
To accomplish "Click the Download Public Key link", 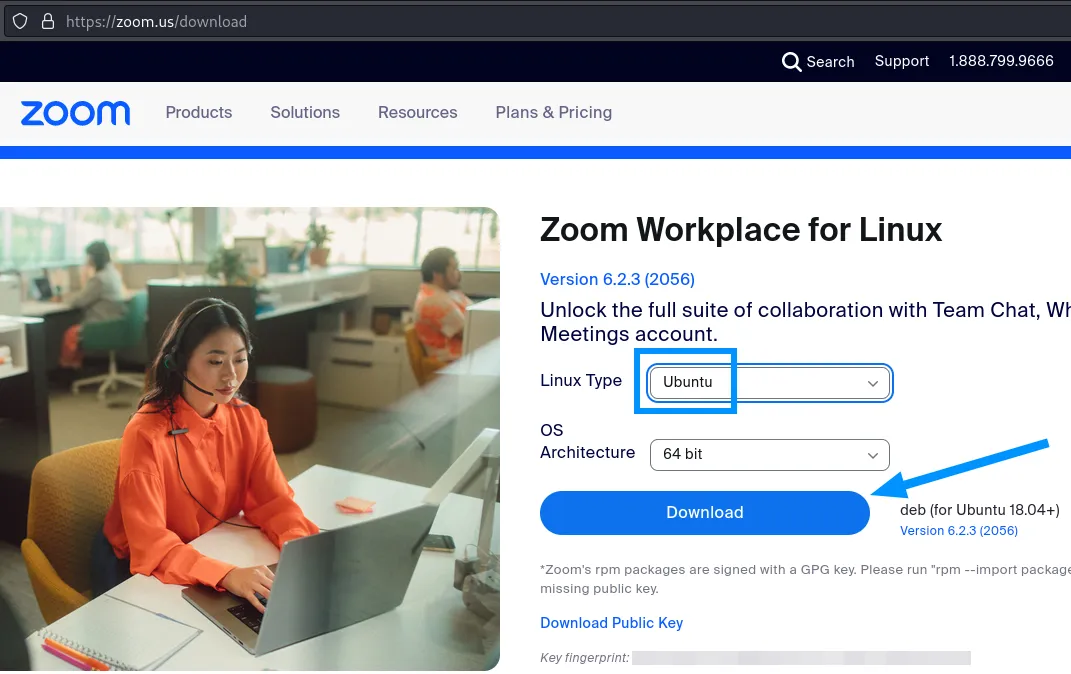I will [x=611, y=623].
